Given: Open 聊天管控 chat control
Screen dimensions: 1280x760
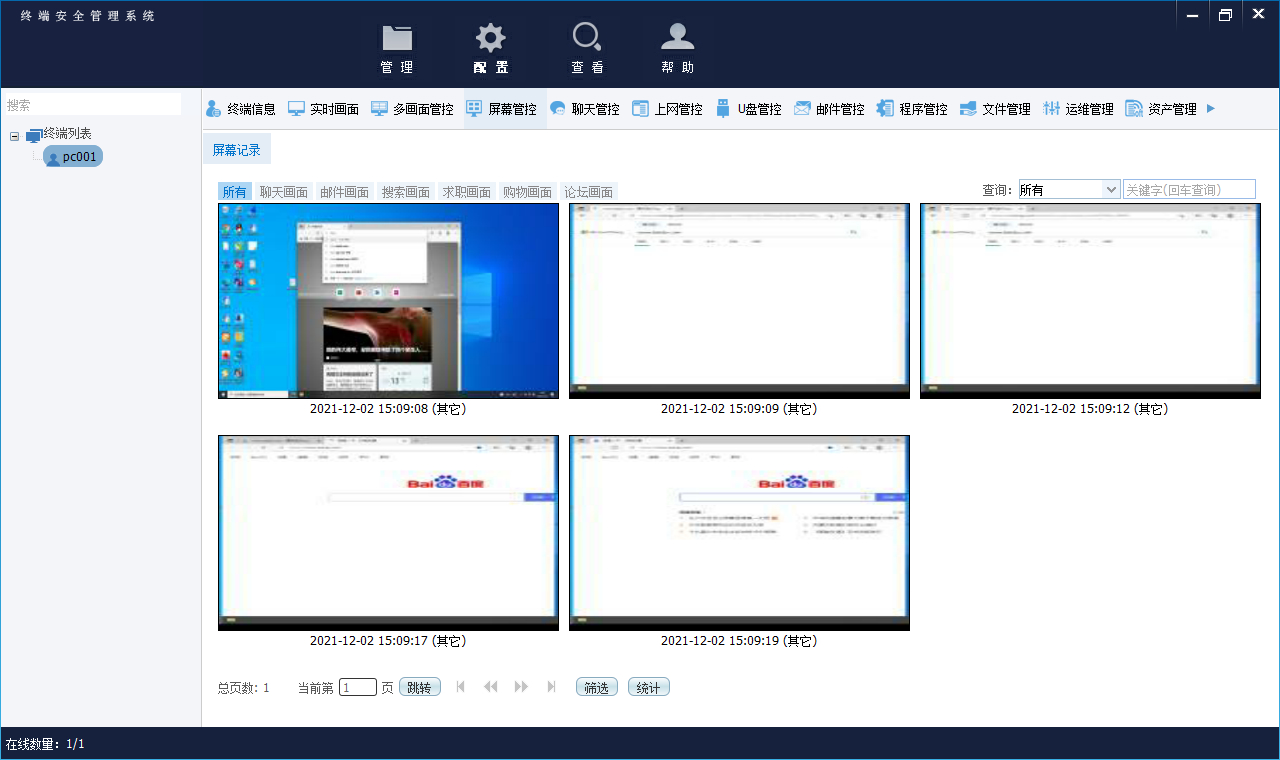Looking at the screenshot, I should [x=585, y=109].
